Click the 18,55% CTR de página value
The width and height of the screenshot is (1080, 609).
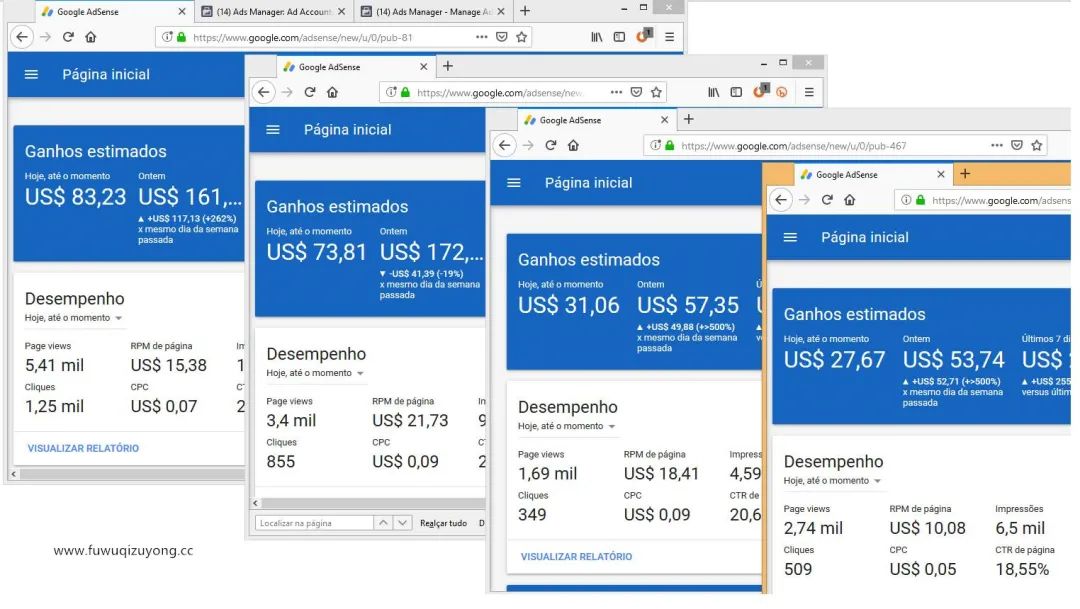[x=1022, y=569]
